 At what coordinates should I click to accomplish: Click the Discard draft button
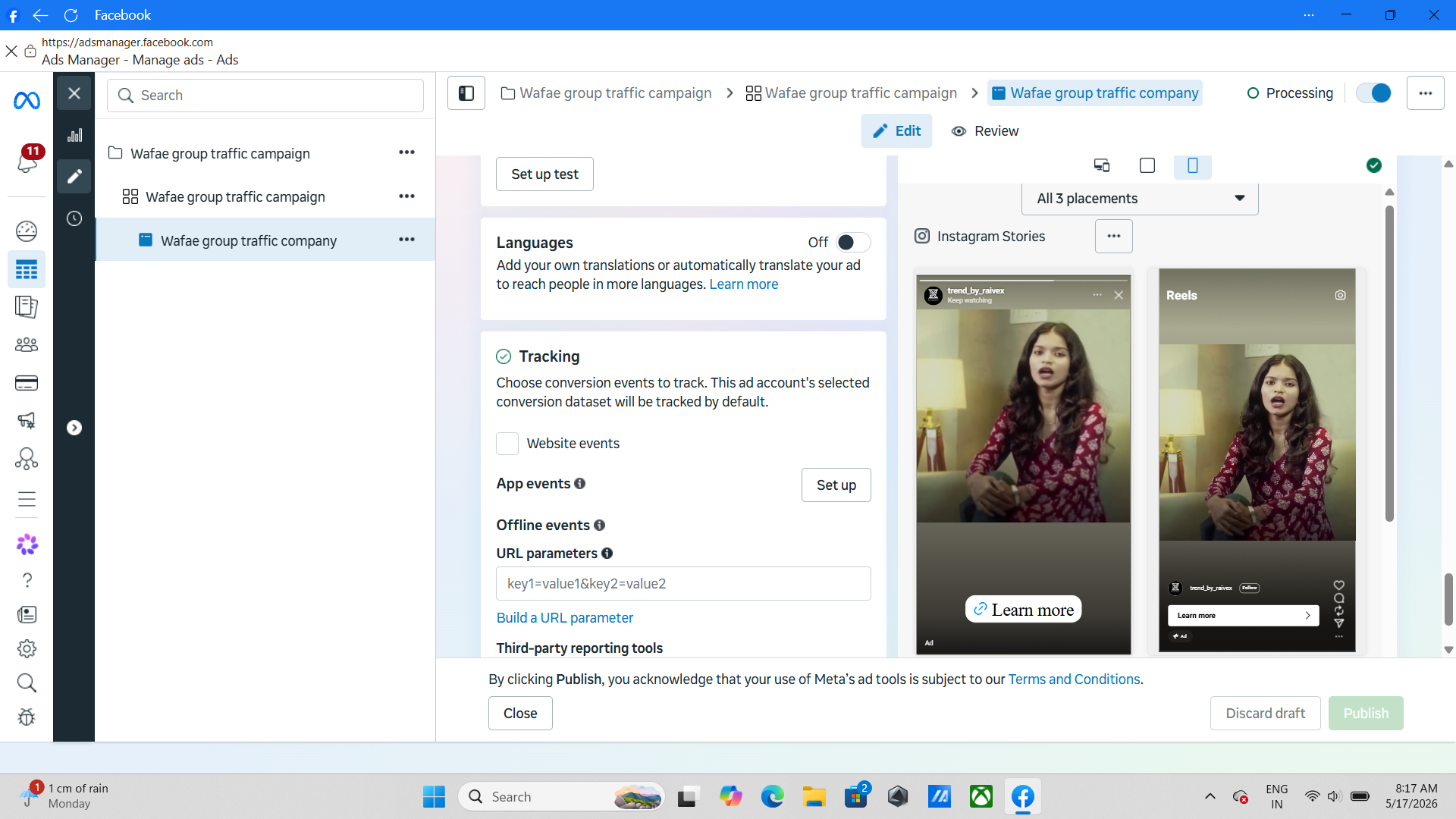point(1266,714)
